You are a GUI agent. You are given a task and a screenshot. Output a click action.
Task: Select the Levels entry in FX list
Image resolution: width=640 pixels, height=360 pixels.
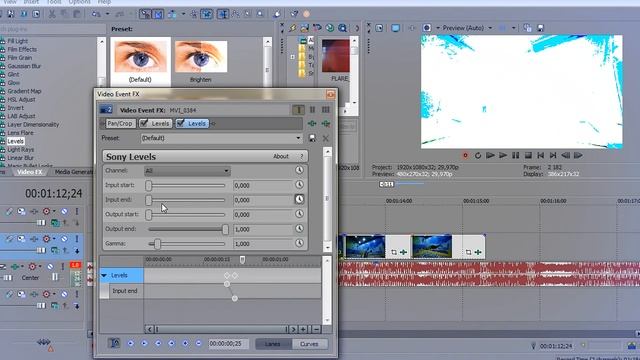pyautogui.click(x=16, y=141)
